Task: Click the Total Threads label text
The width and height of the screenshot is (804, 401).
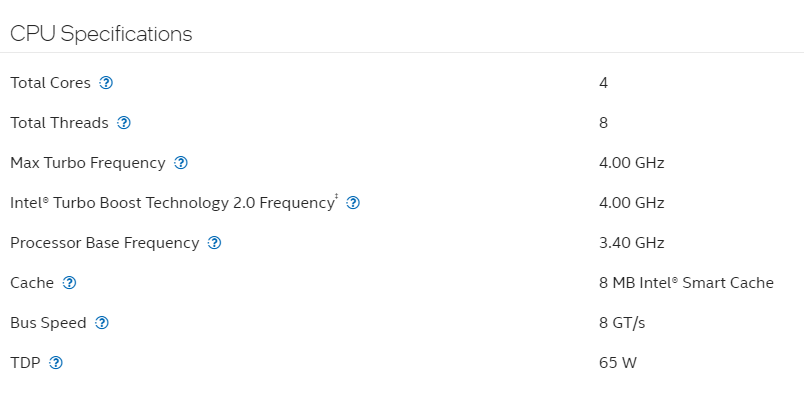Action: tap(59, 123)
